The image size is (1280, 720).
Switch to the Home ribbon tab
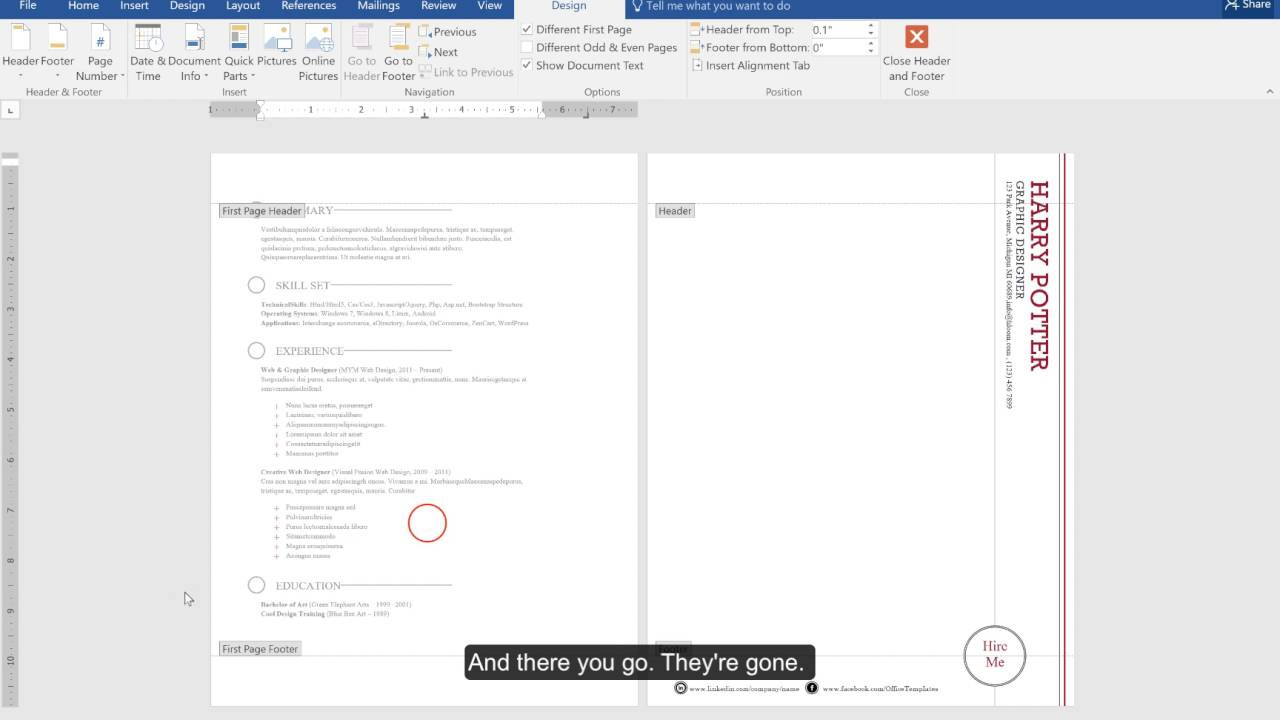click(83, 6)
